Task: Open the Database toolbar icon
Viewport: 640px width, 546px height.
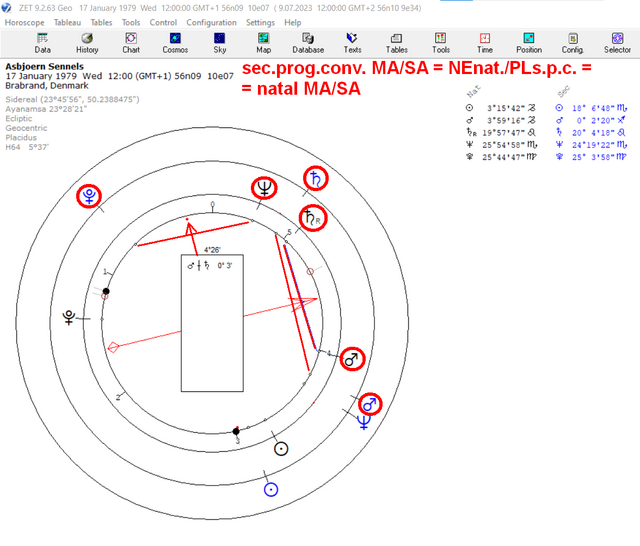Action: (x=308, y=43)
